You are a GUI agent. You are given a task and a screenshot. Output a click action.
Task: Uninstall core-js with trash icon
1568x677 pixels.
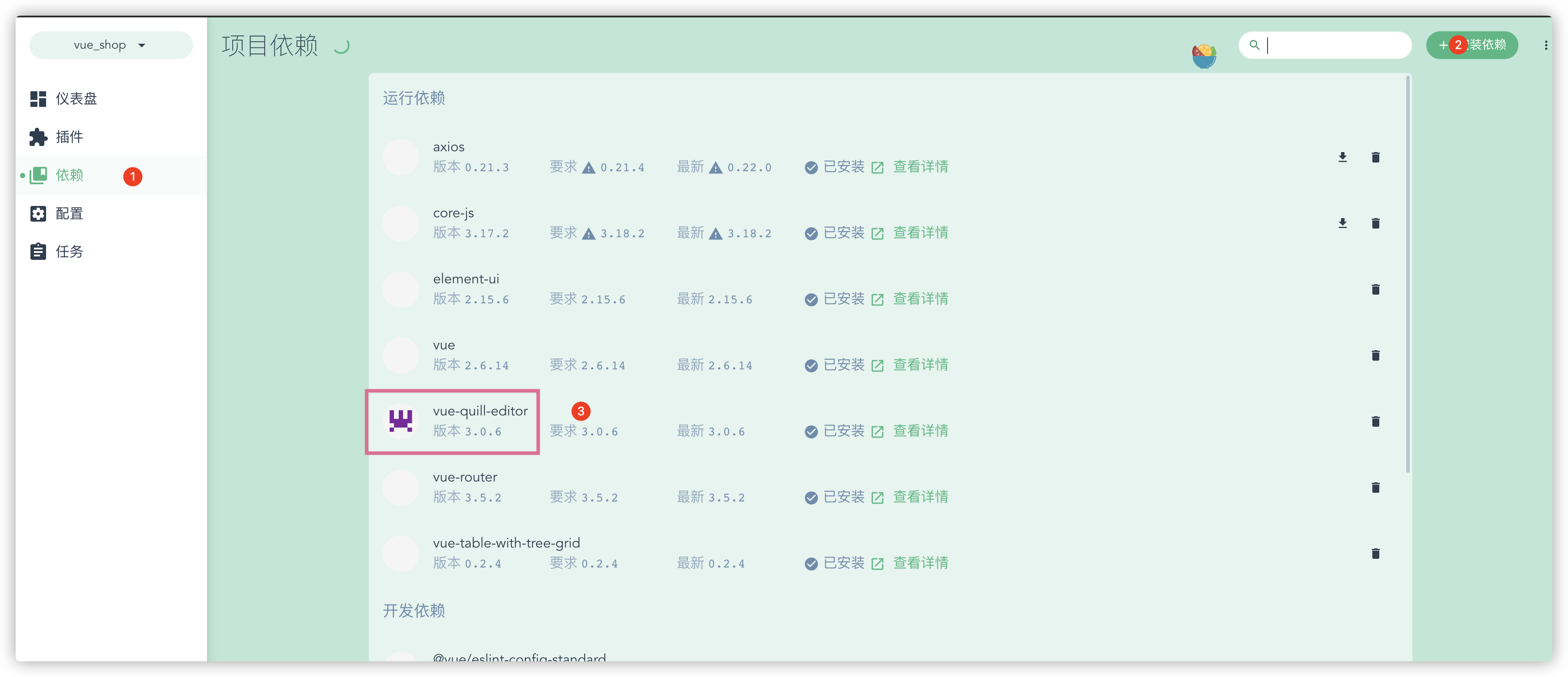click(1375, 223)
